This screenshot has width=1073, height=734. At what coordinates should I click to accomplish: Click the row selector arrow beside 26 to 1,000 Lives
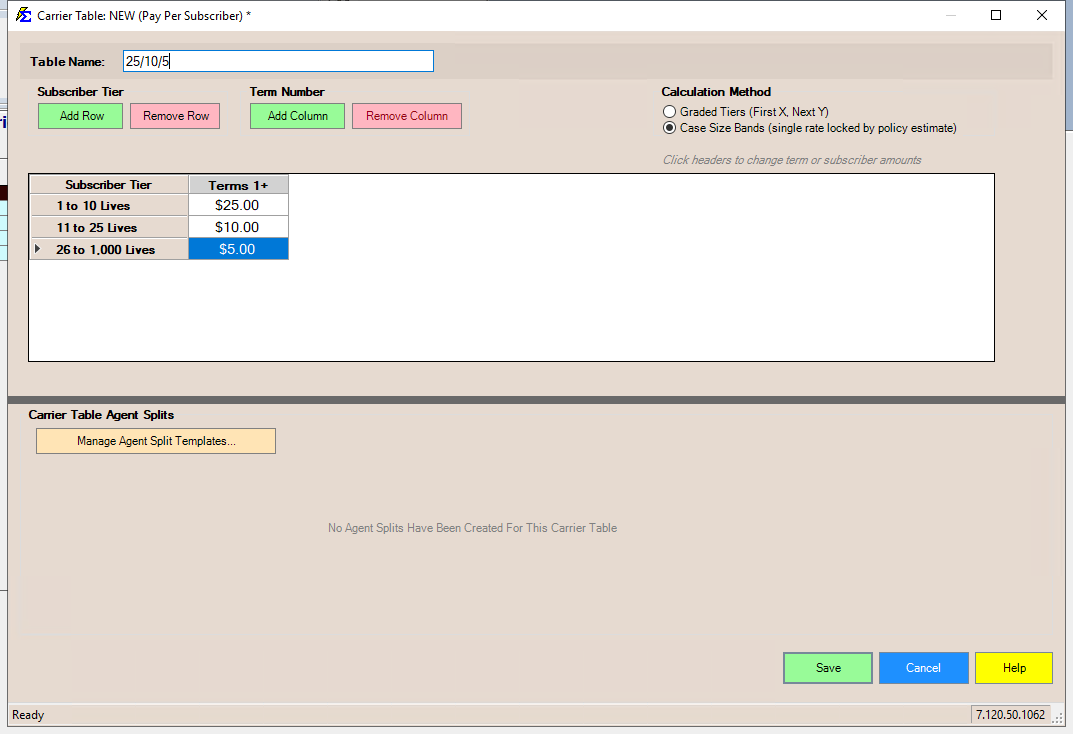click(38, 249)
